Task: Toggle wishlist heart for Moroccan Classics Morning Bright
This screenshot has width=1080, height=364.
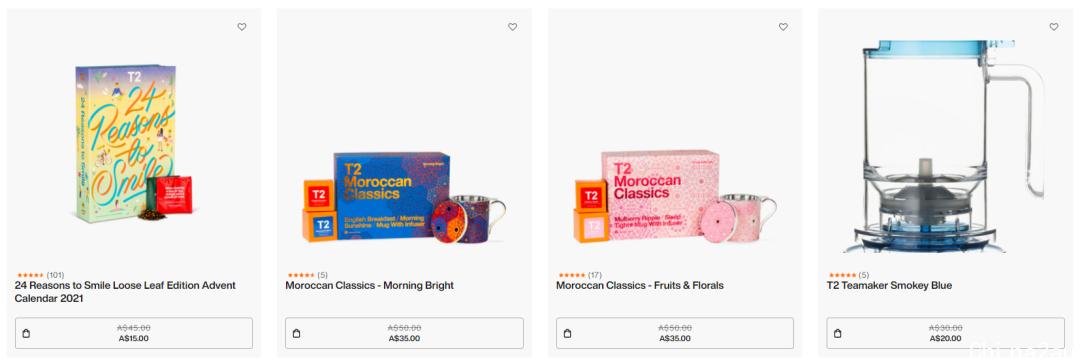Action: [x=512, y=27]
